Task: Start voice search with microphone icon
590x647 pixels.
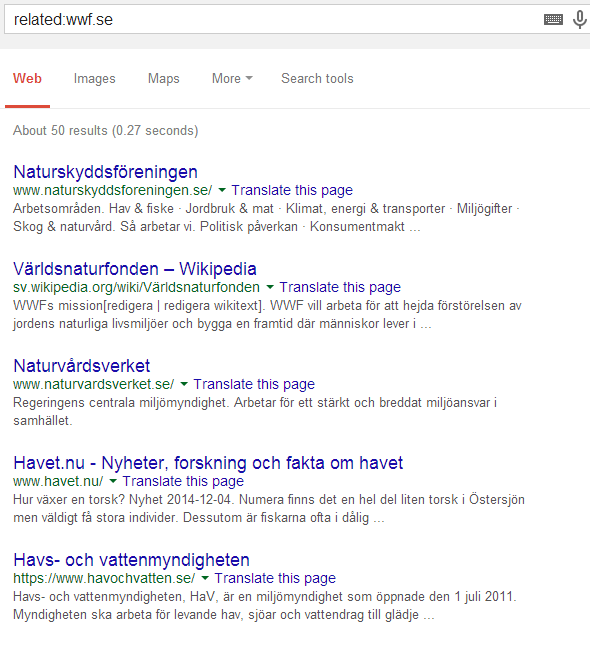Action: coord(580,19)
